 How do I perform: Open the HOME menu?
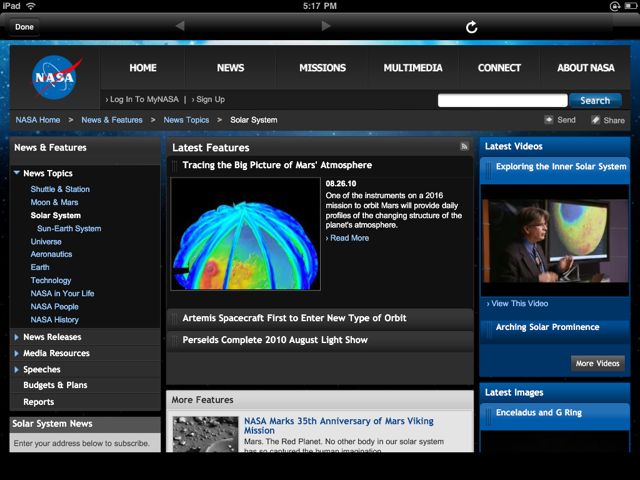[x=143, y=68]
